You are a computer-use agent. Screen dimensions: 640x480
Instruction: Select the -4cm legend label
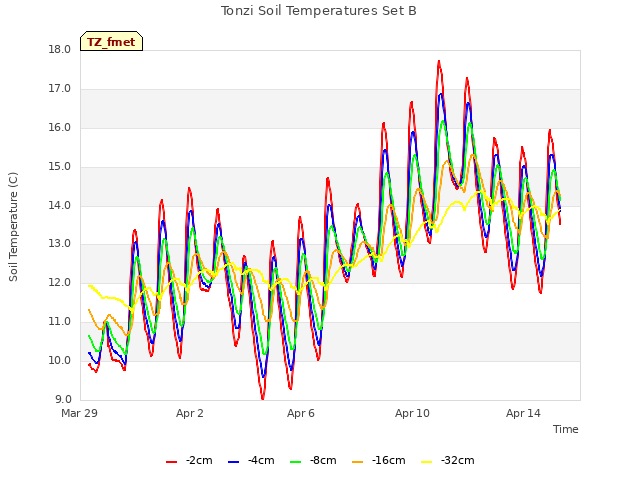[261, 460]
